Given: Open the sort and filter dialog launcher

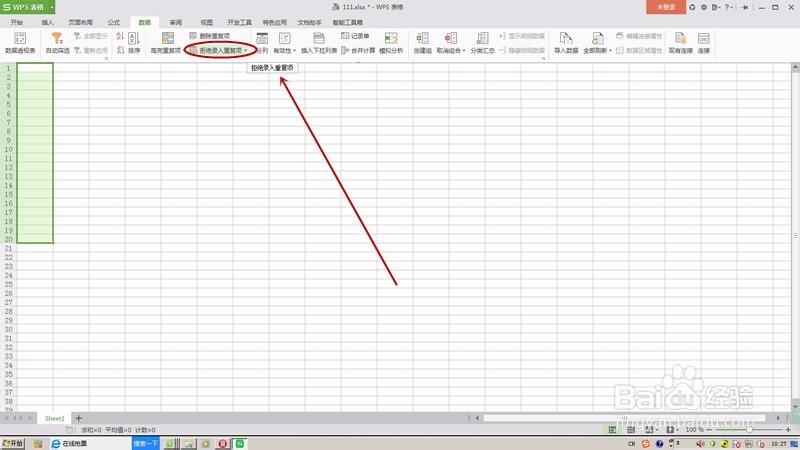Looking at the screenshot, I should (107, 58).
